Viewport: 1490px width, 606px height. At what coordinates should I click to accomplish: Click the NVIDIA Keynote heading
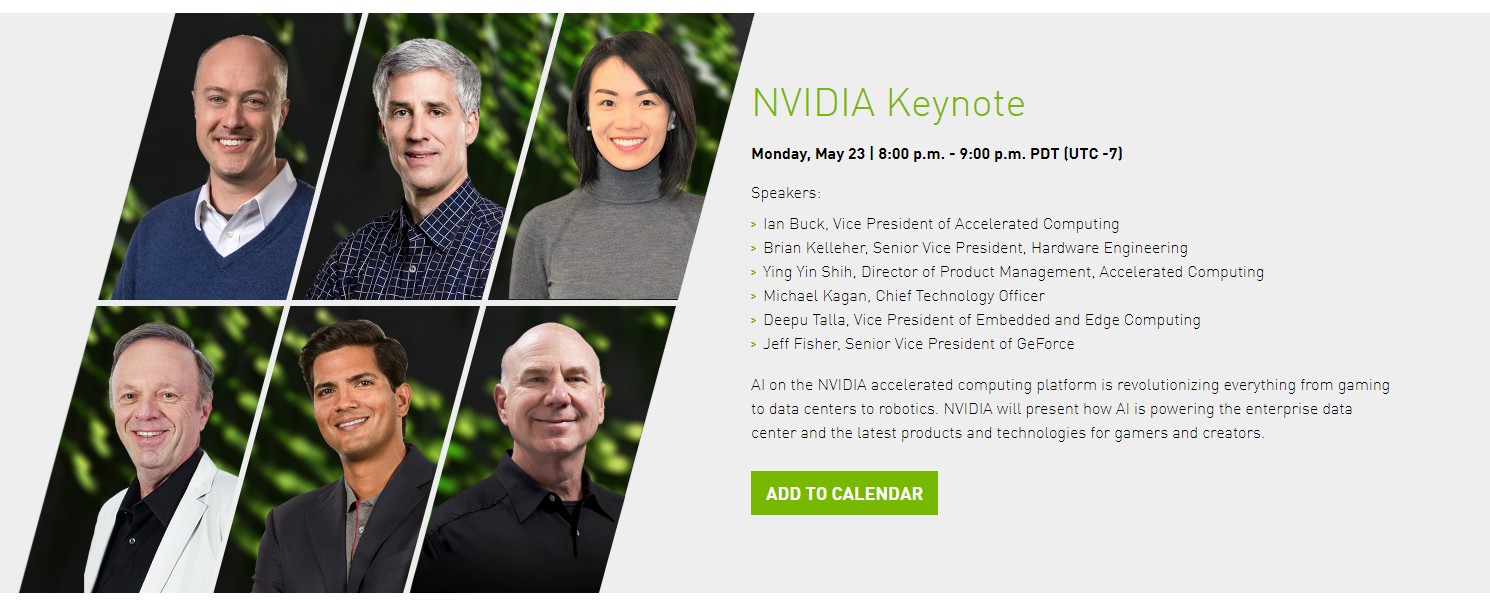pos(888,103)
